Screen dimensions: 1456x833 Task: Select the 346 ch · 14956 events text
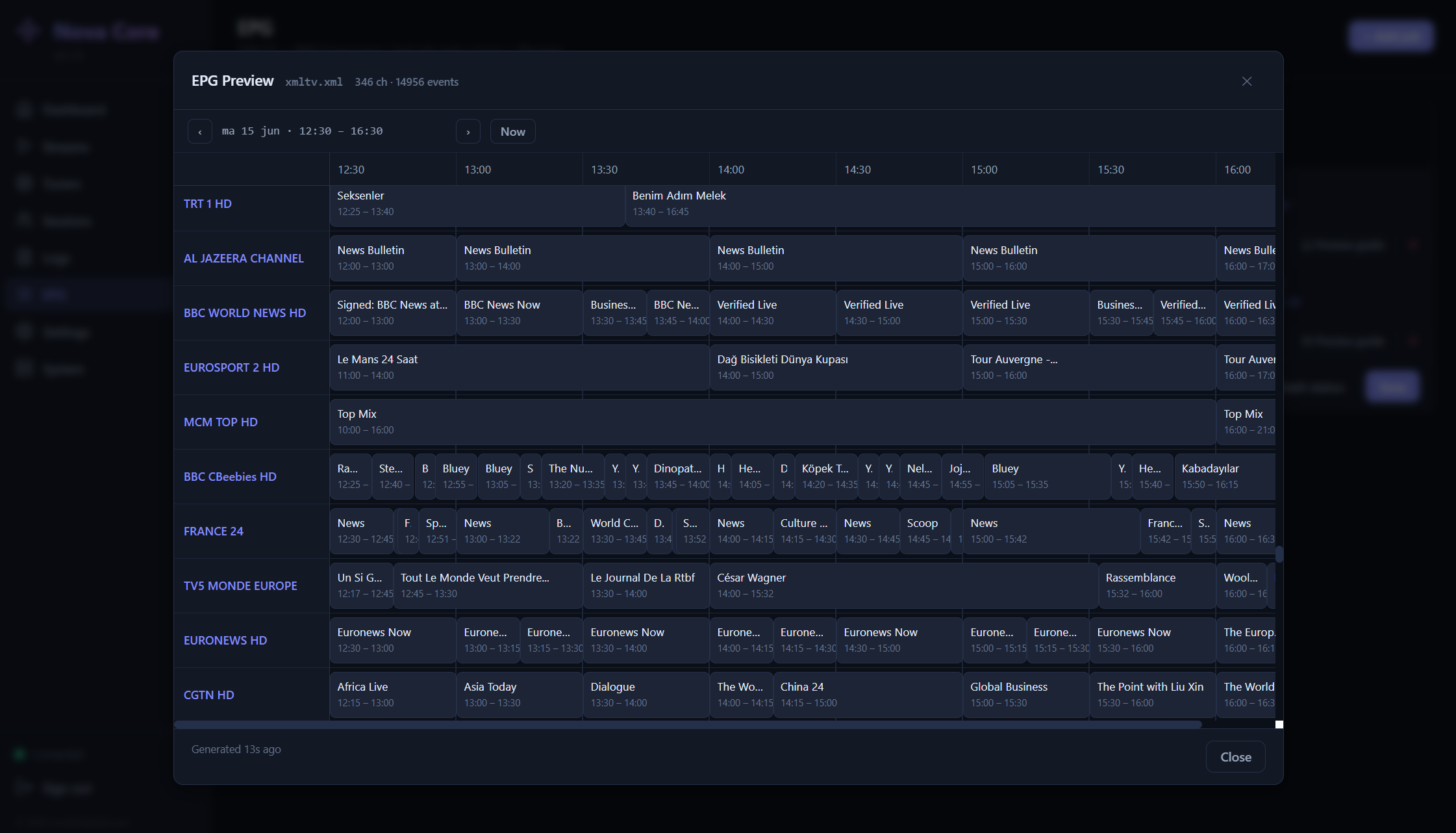407,82
